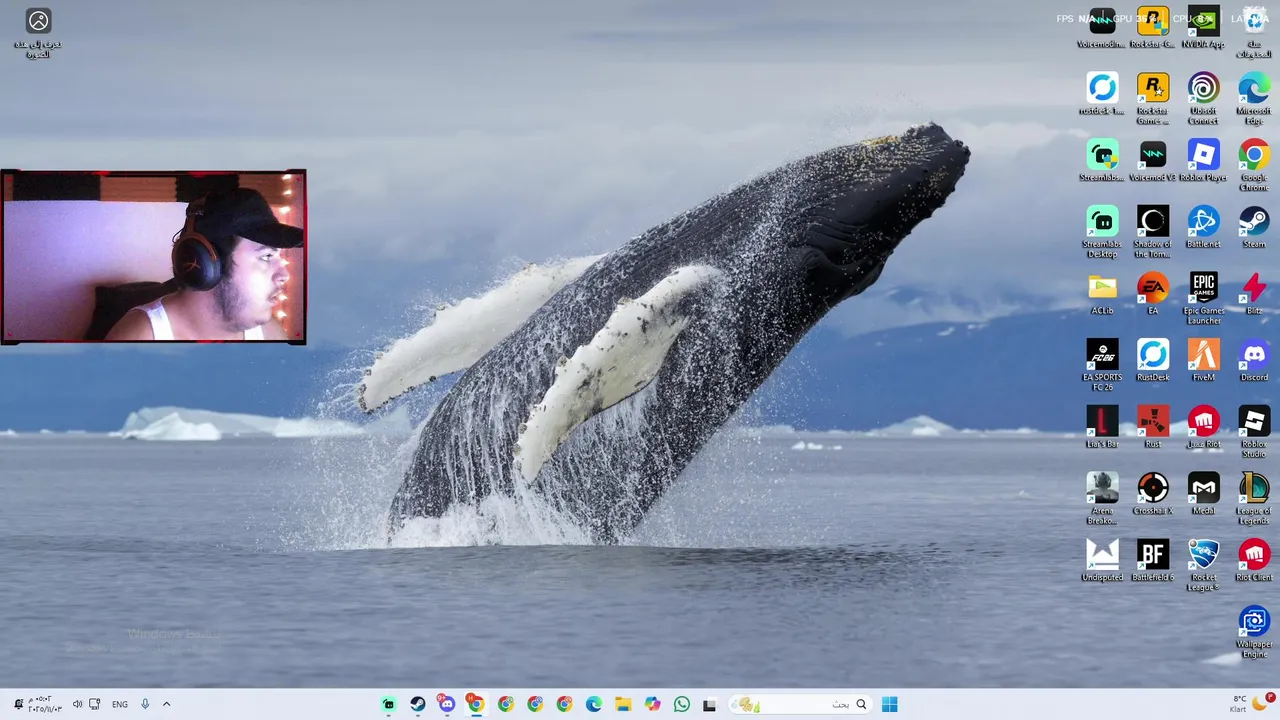Image resolution: width=1280 pixels, height=720 pixels.
Task: Launch the Battle.net desktop icon
Action: (1203, 227)
